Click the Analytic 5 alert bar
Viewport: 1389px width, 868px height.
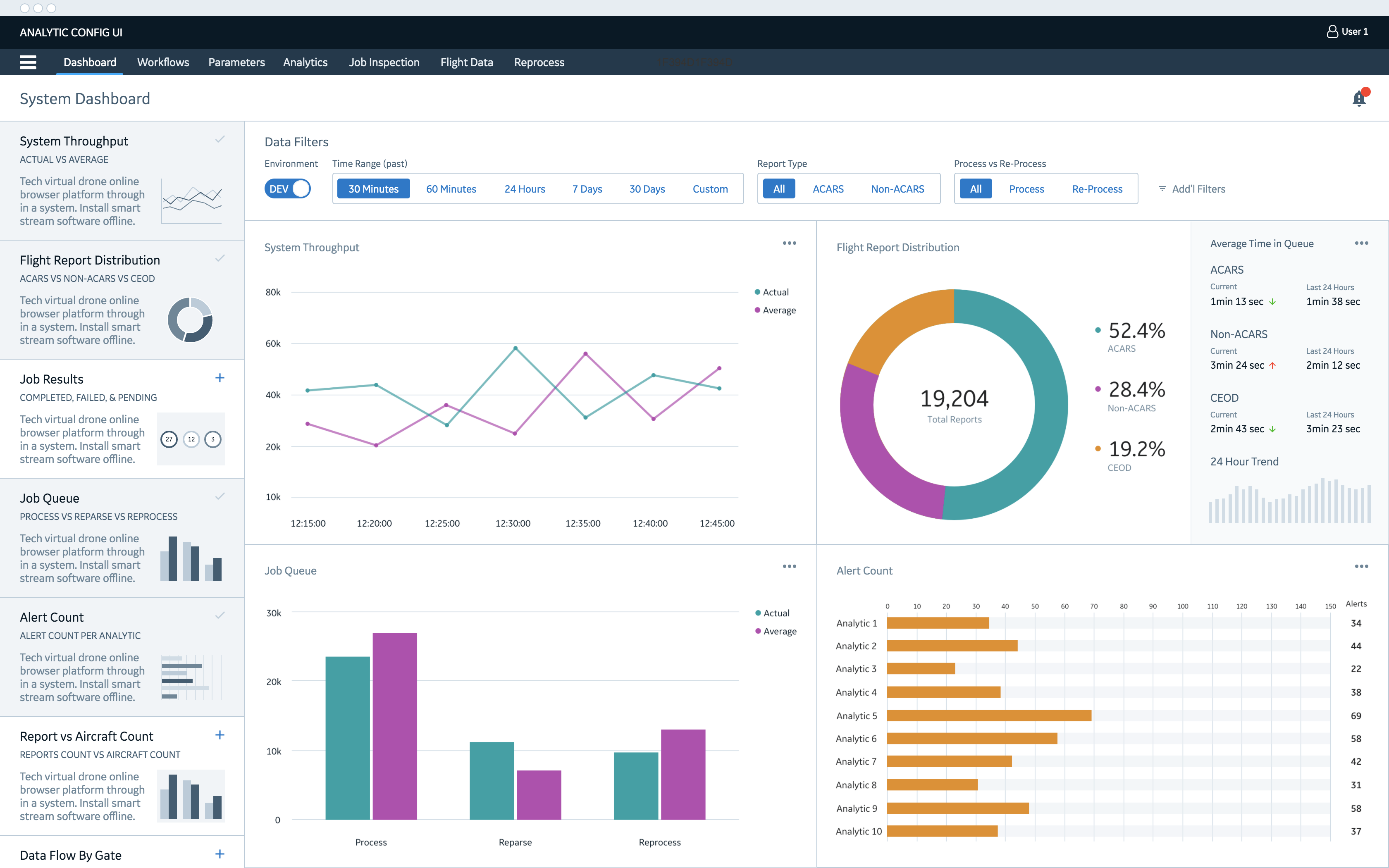tap(989, 715)
